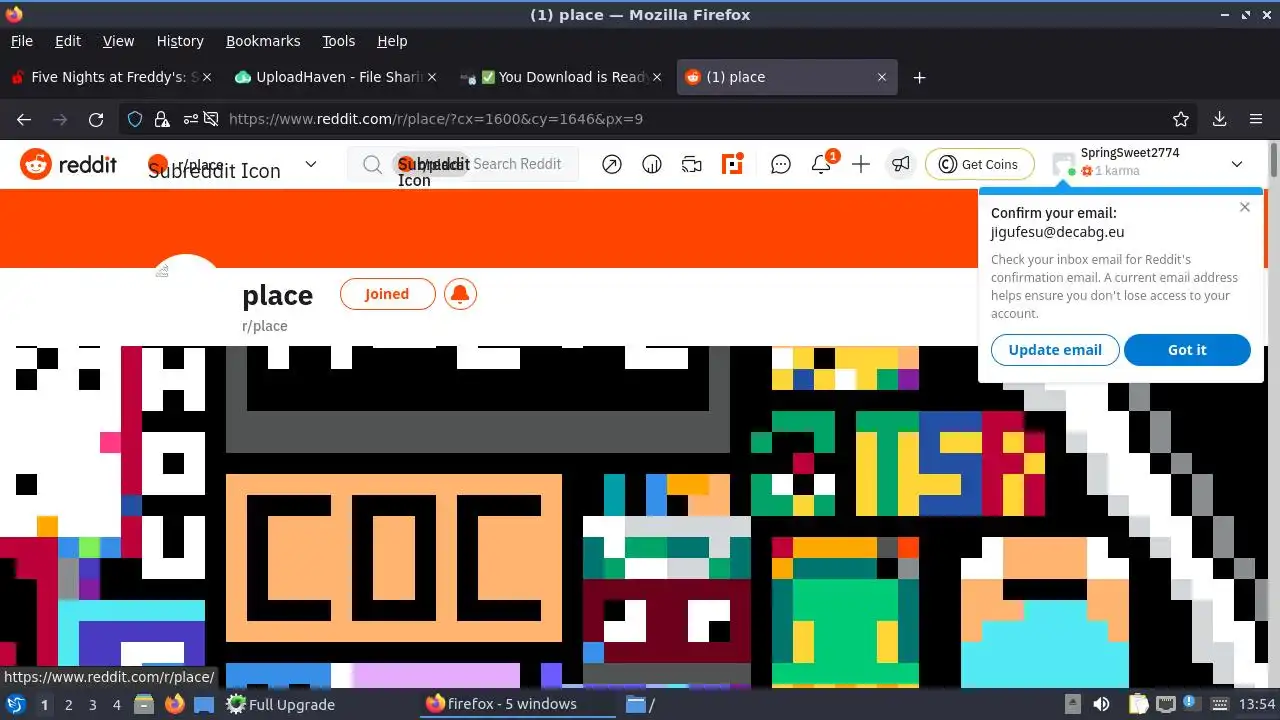Bookmark this page with star icon
Viewport: 1280px width, 720px height.
pos(1181,119)
